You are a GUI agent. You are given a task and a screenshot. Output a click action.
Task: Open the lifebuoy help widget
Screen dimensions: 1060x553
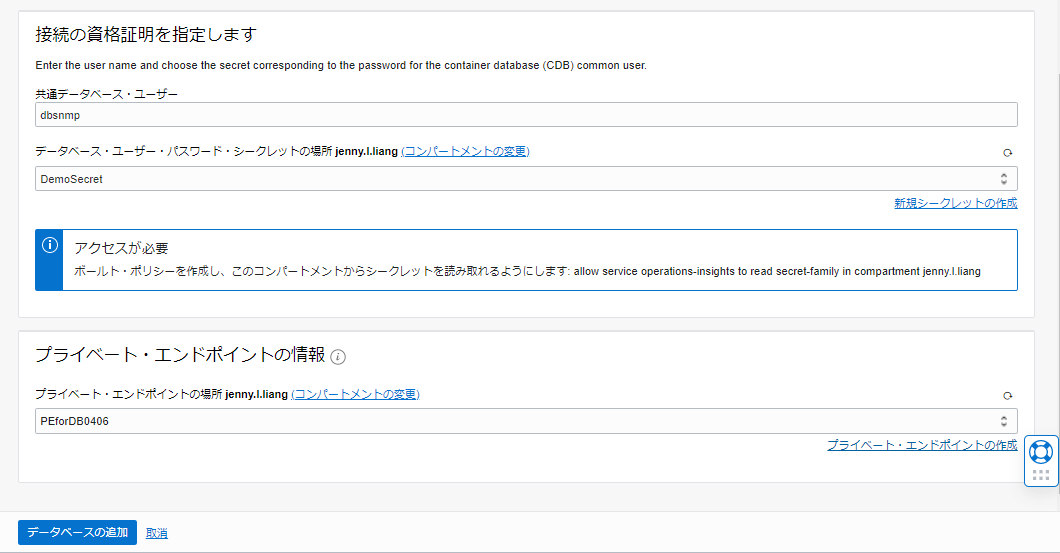tap(1041, 452)
